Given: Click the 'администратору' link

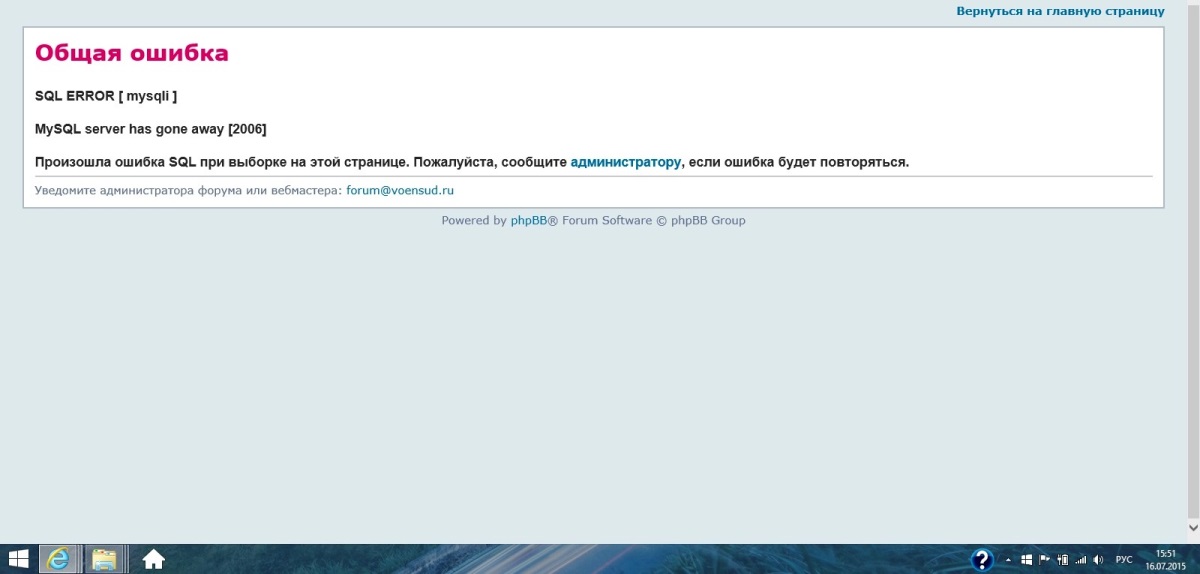Looking at the screenshot, I should pyautogui.click(x=625, y=162).
